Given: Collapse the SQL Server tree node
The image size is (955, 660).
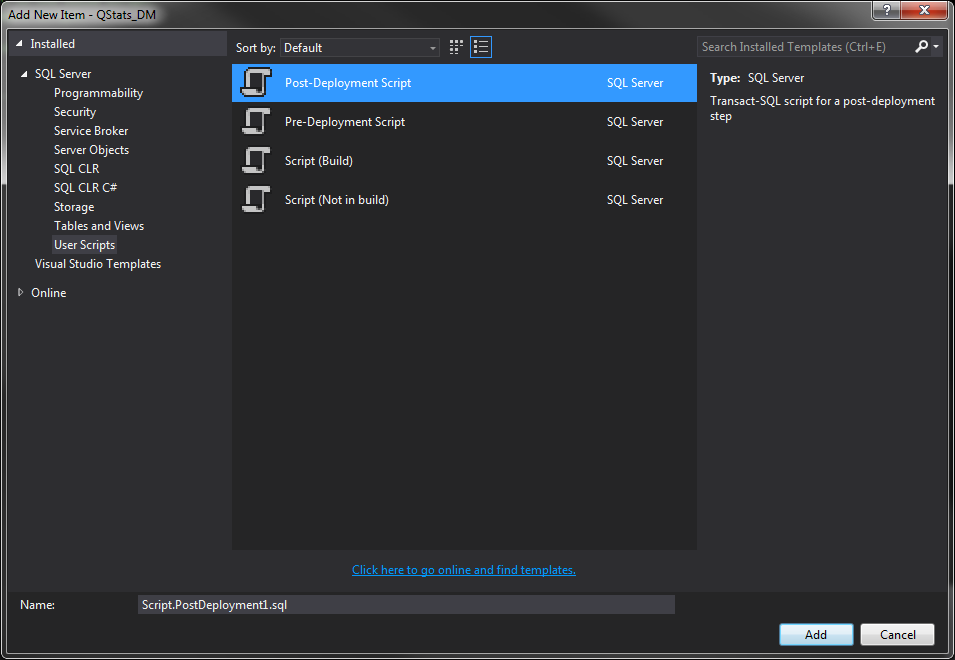Looking at the screenshot, I should (24, 74).
